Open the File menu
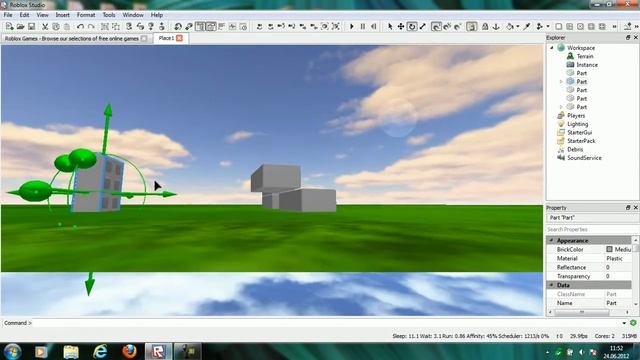640x360 pixels. [x=8, y=15]
